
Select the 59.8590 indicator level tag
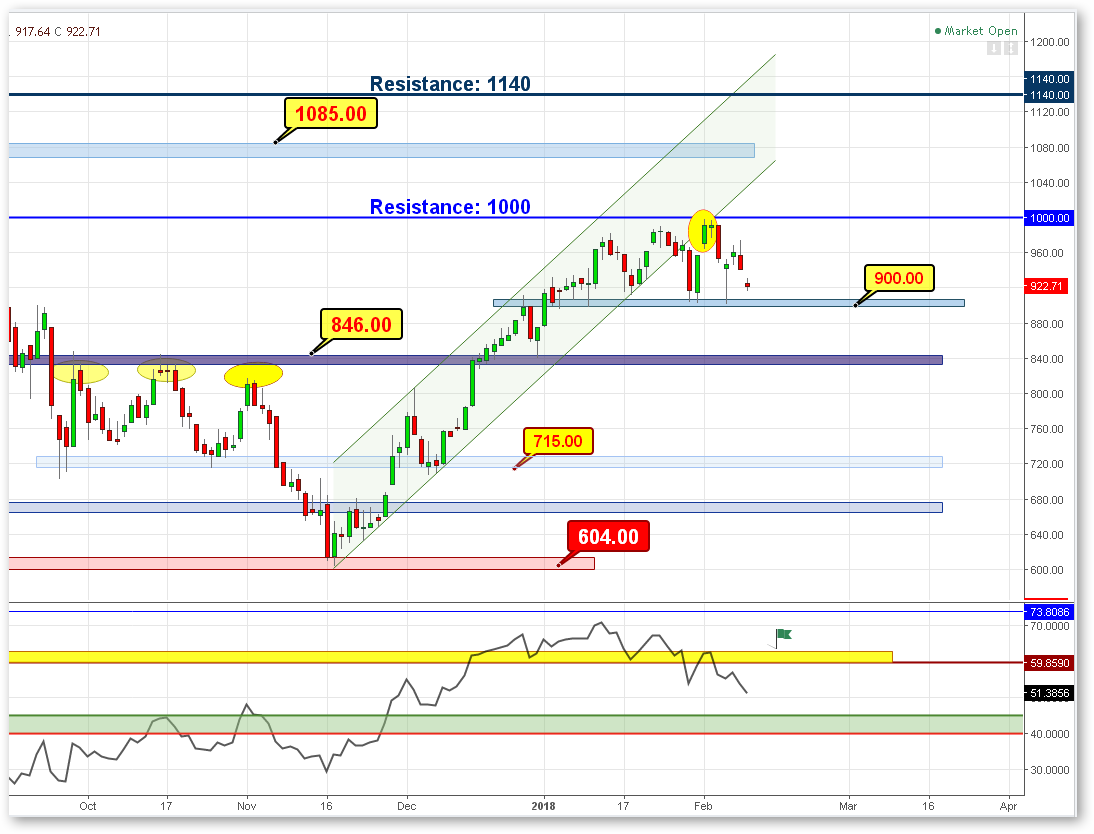click(1047, 662)
